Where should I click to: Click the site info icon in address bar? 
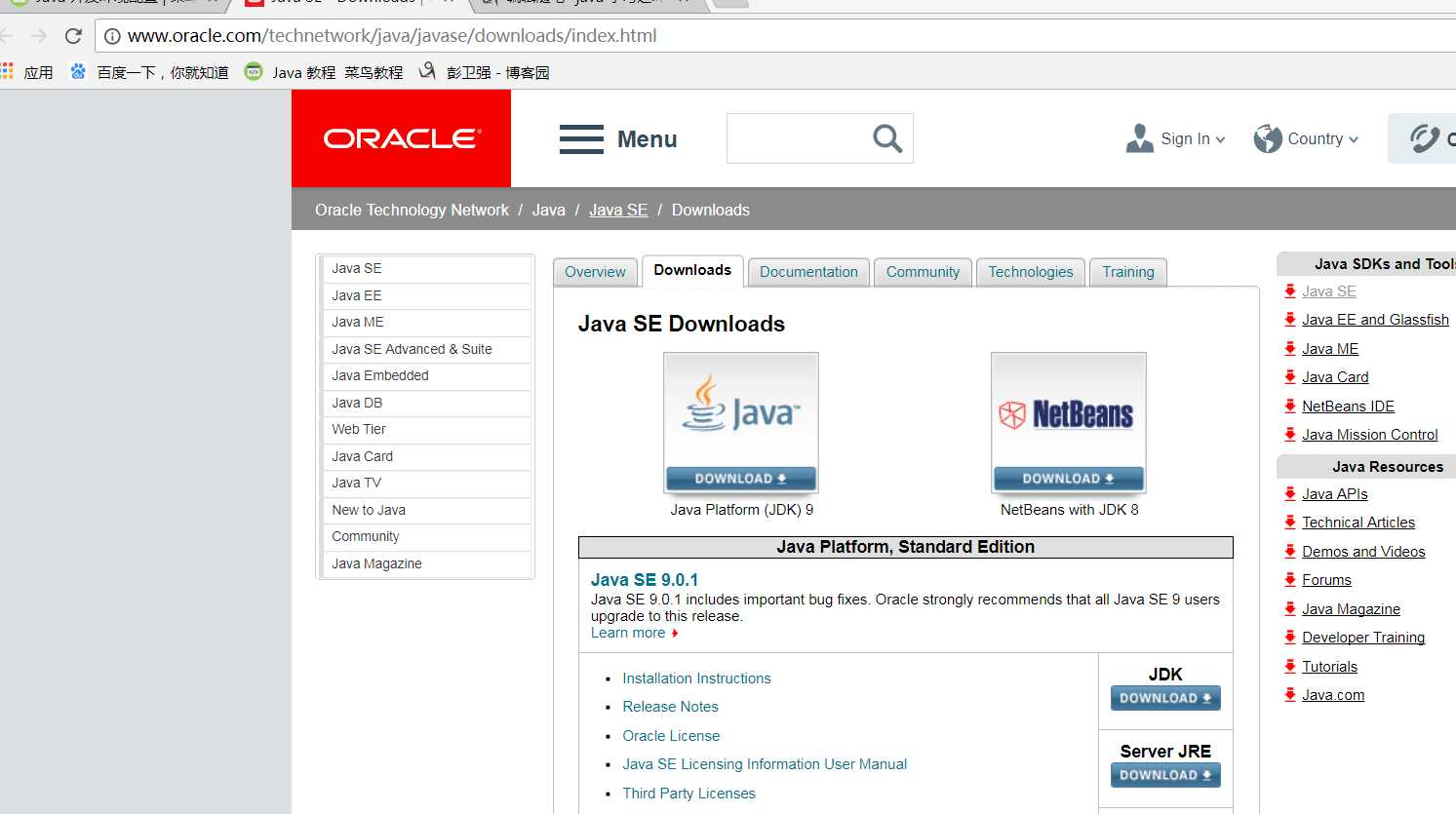point(112,36)
